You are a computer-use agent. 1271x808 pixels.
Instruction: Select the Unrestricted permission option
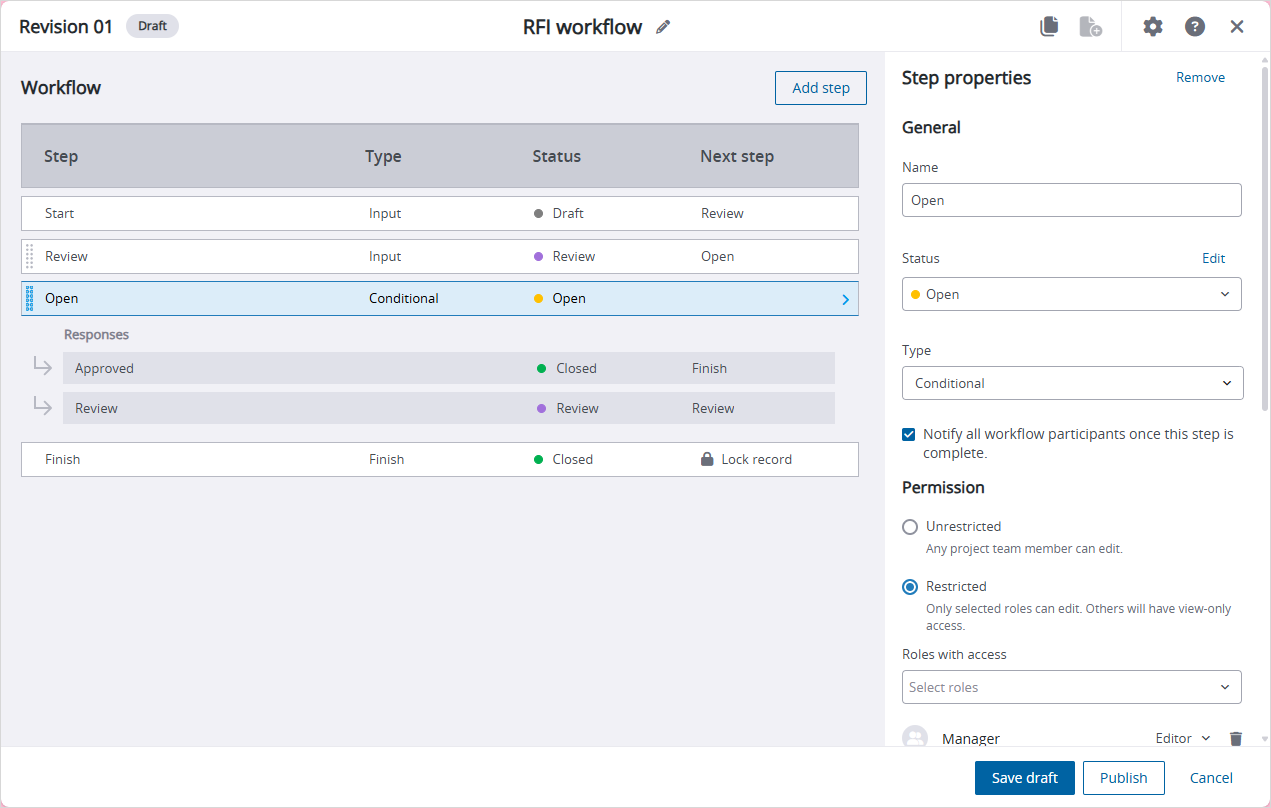point(910,527)
